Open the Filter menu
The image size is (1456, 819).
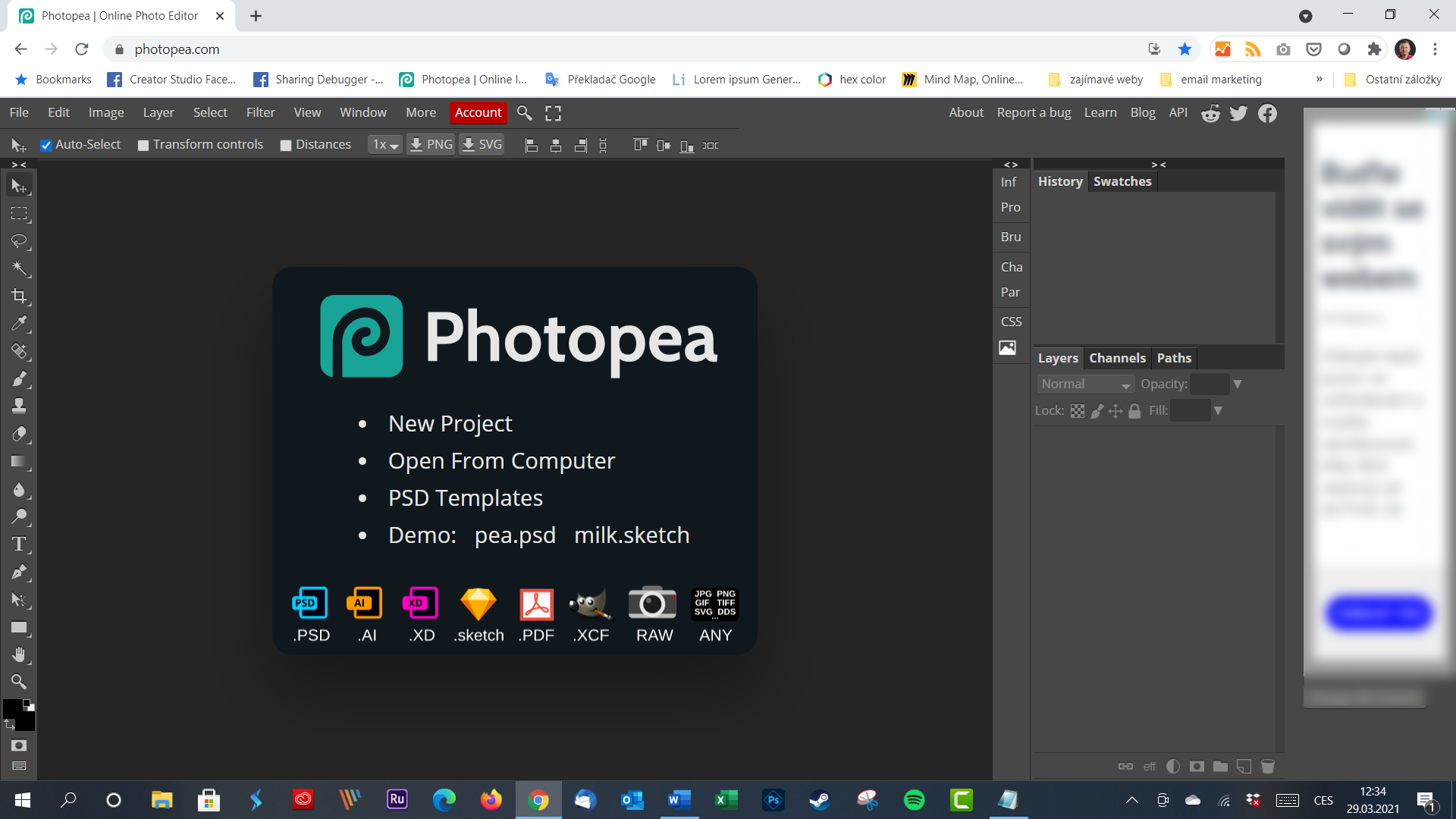click(x=260, y=112)
